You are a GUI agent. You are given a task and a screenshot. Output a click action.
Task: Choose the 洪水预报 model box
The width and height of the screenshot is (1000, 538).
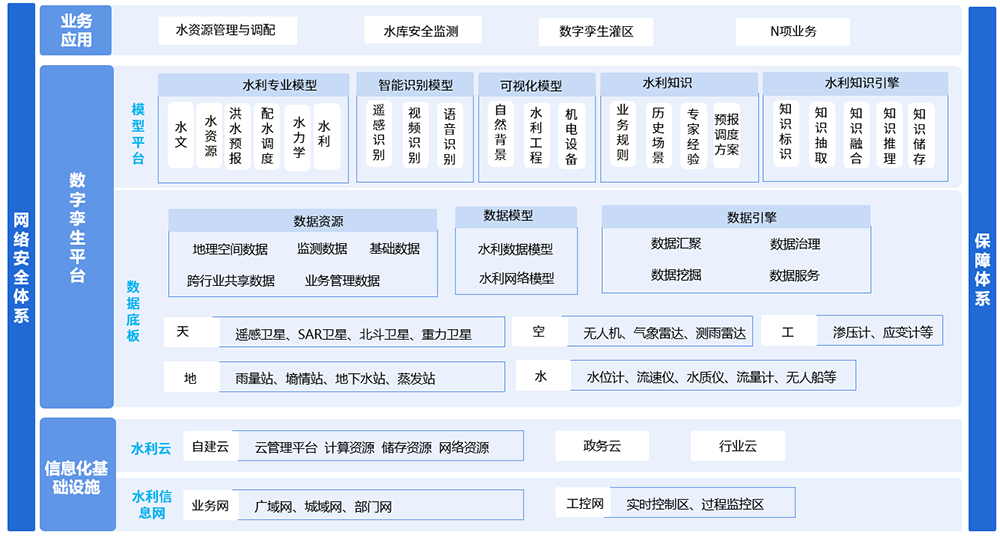coord(236,136)
